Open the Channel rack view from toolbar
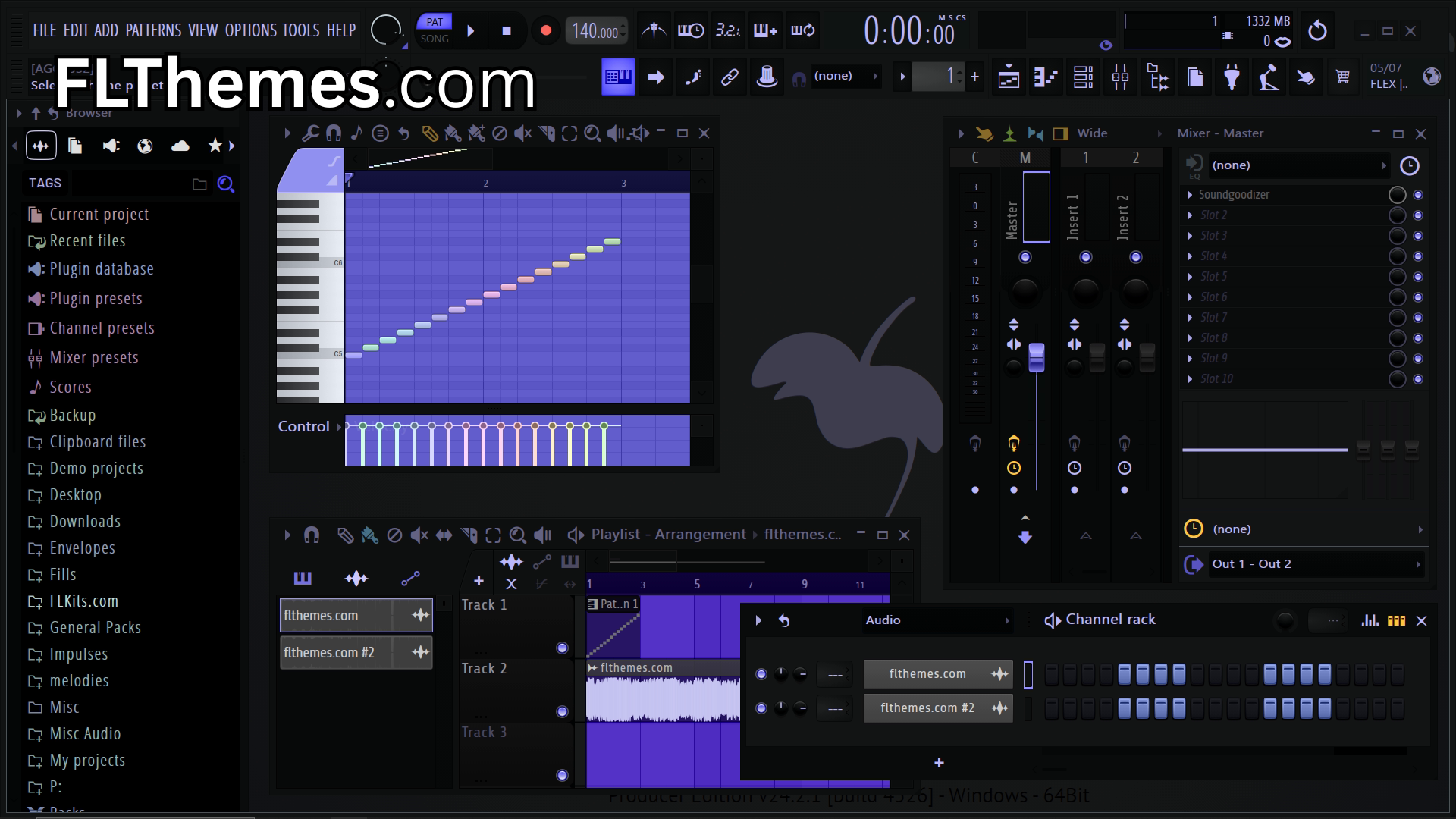The height and width of the screenshot is (819, 1456). point(1083,76)
